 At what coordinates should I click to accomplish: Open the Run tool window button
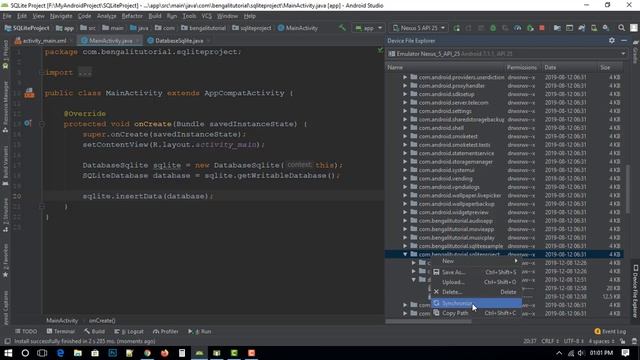199,331
